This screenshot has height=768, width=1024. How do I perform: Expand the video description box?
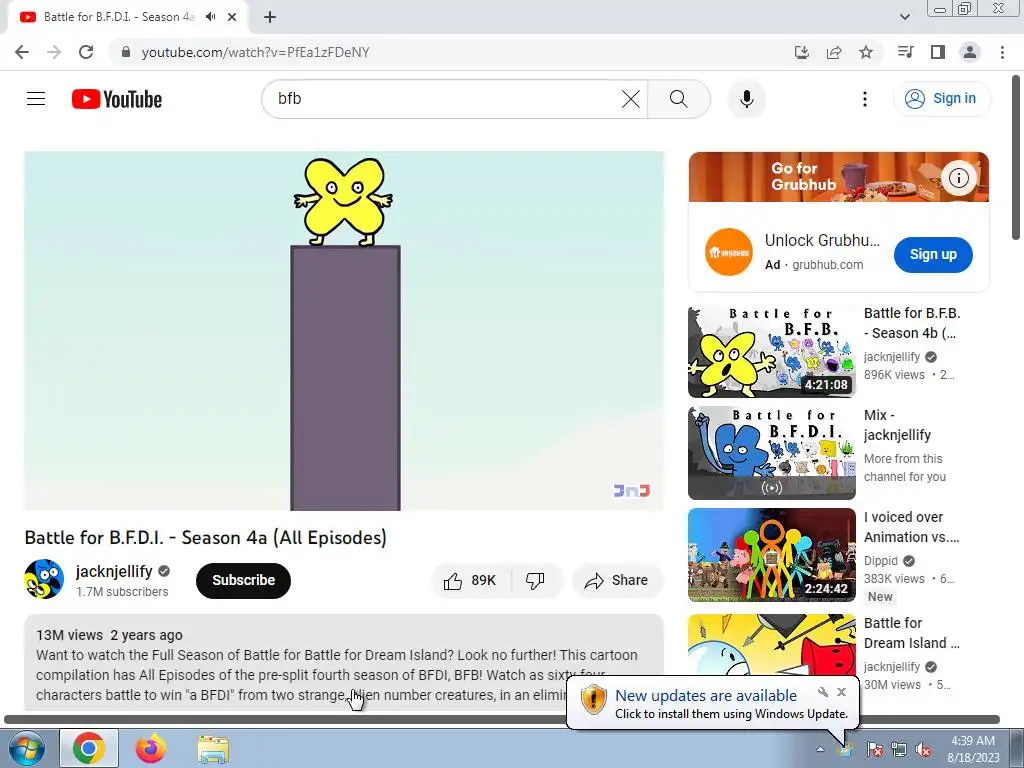(344, 663)
